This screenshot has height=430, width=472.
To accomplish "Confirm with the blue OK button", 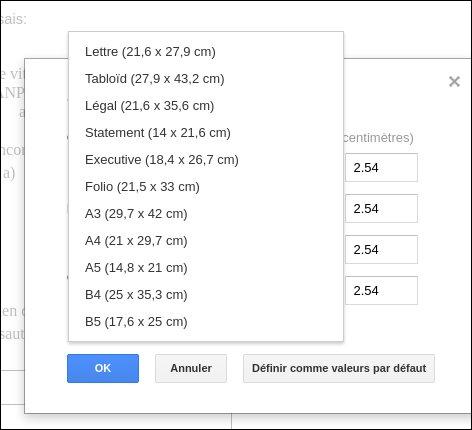I will point(103,368).
